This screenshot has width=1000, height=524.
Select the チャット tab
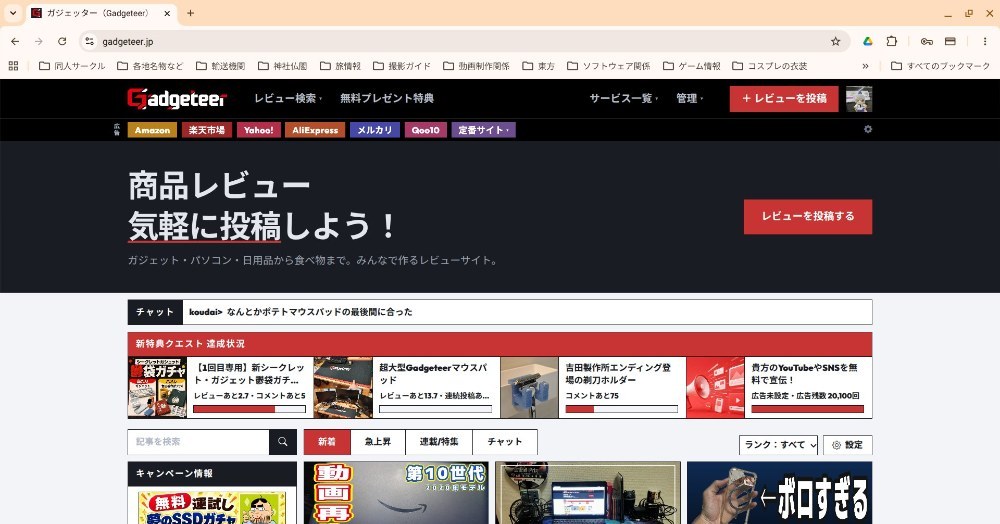tap(504, 442)
